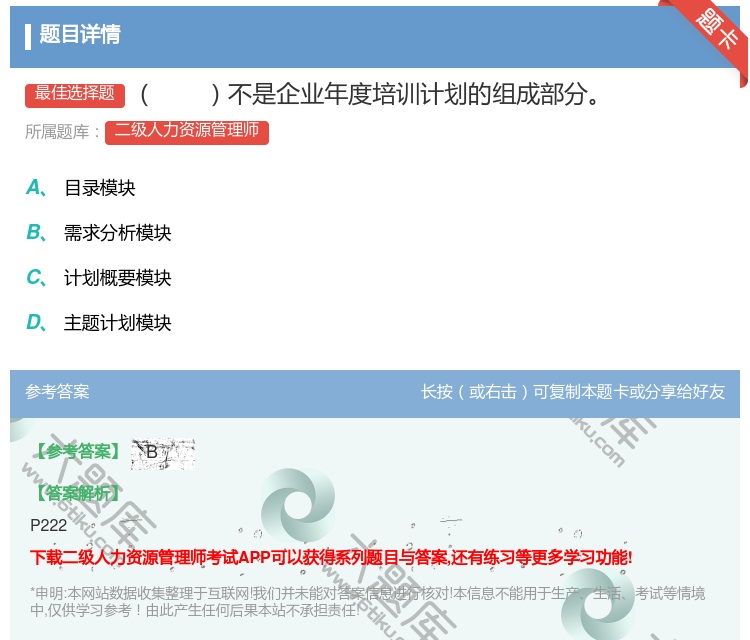Select option B 需求分析模块
This screenshot has width=750, height=640.
click(x=99, y=233)
